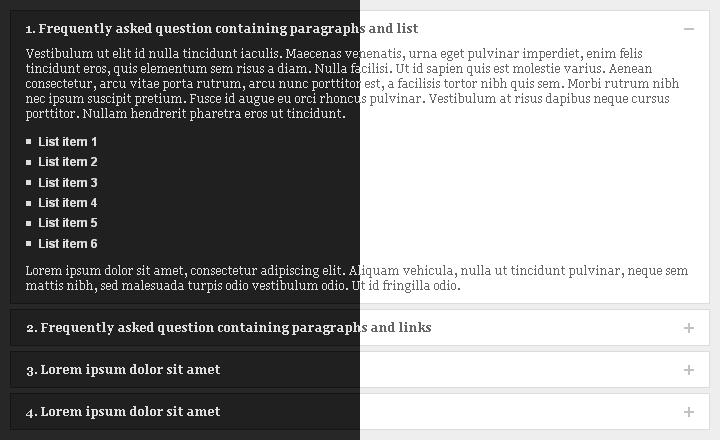The width and height of the screenshot is (720, 440).
Task: Pick List item 6 at the list bottom
Action: point(68,244)
